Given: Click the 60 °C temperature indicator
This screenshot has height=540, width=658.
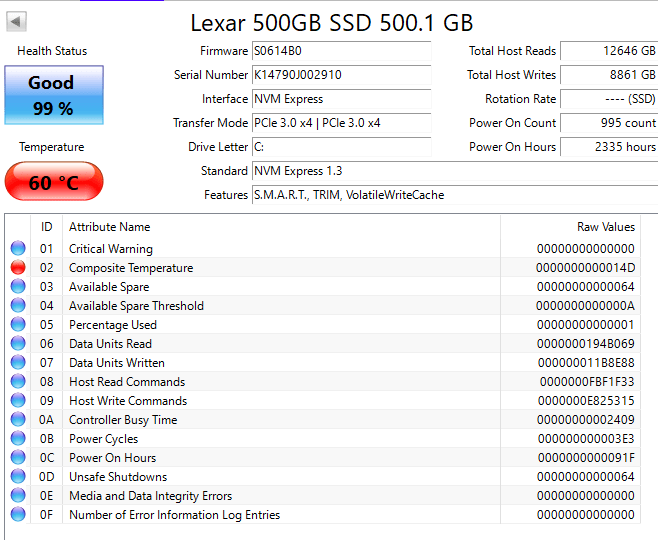Looking at the screenshot, I should pos(54,181).
